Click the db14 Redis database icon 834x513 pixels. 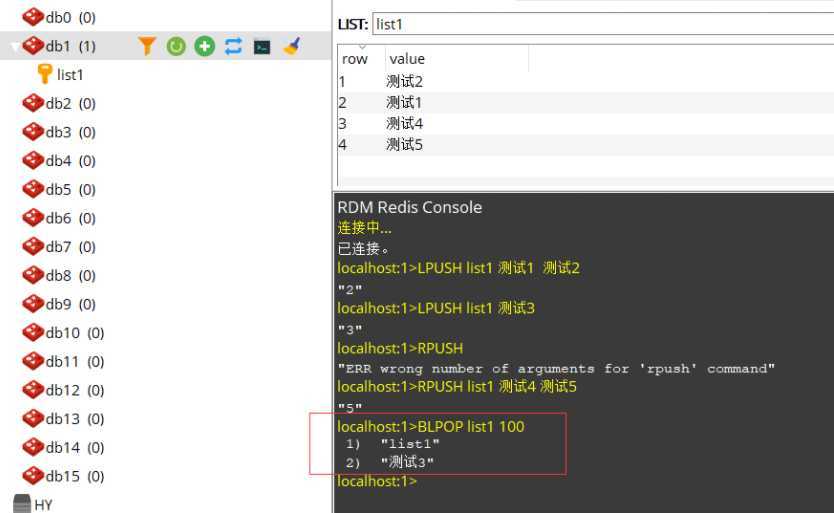tap(33, 448)
